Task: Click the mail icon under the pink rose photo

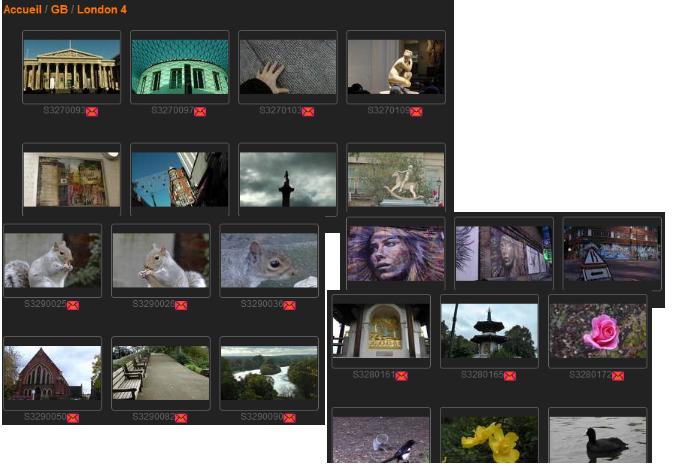Action: point(618,376)
